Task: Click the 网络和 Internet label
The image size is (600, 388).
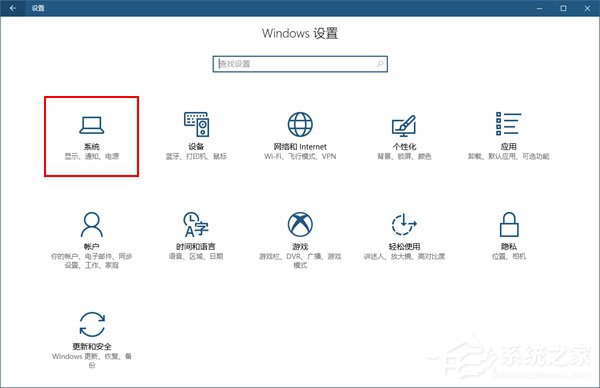Action: tap(300, 147)
